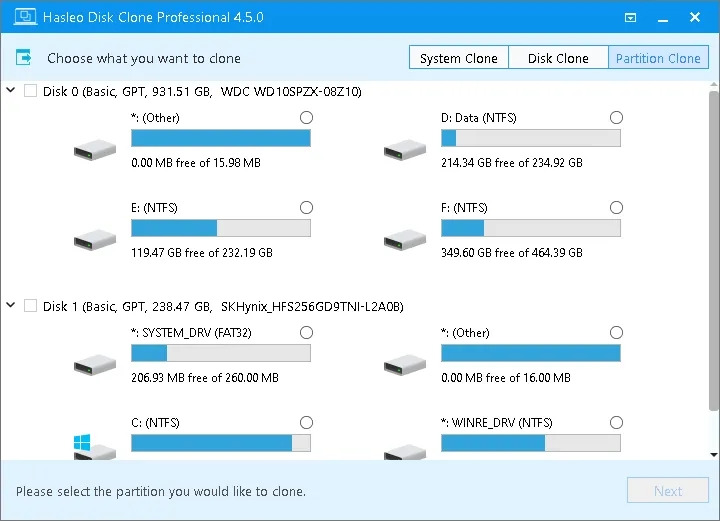Click the drive icon for D: Data (NTFS)
720x521 pixels.
[x=405, y=150]
